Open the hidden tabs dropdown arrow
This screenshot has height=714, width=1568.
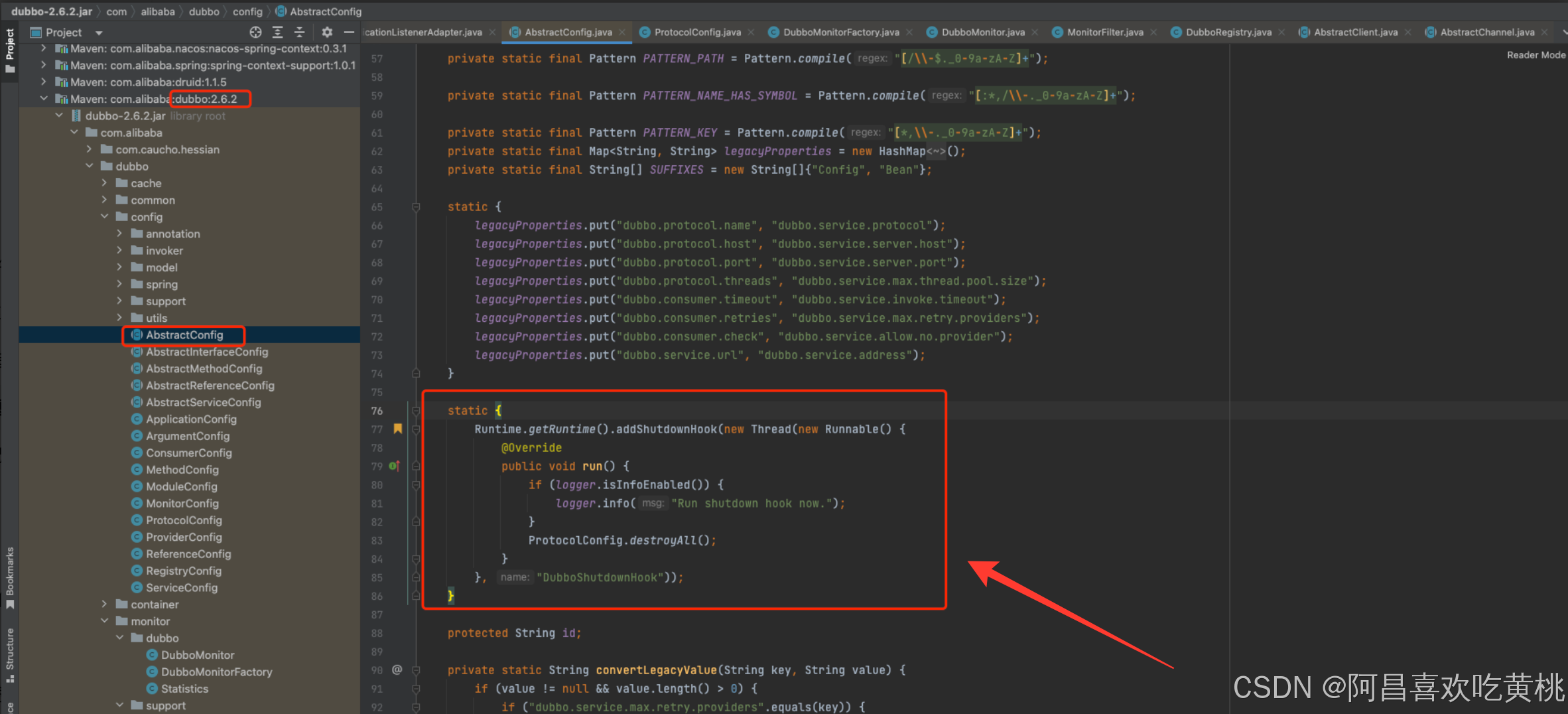pos(1563,32)
